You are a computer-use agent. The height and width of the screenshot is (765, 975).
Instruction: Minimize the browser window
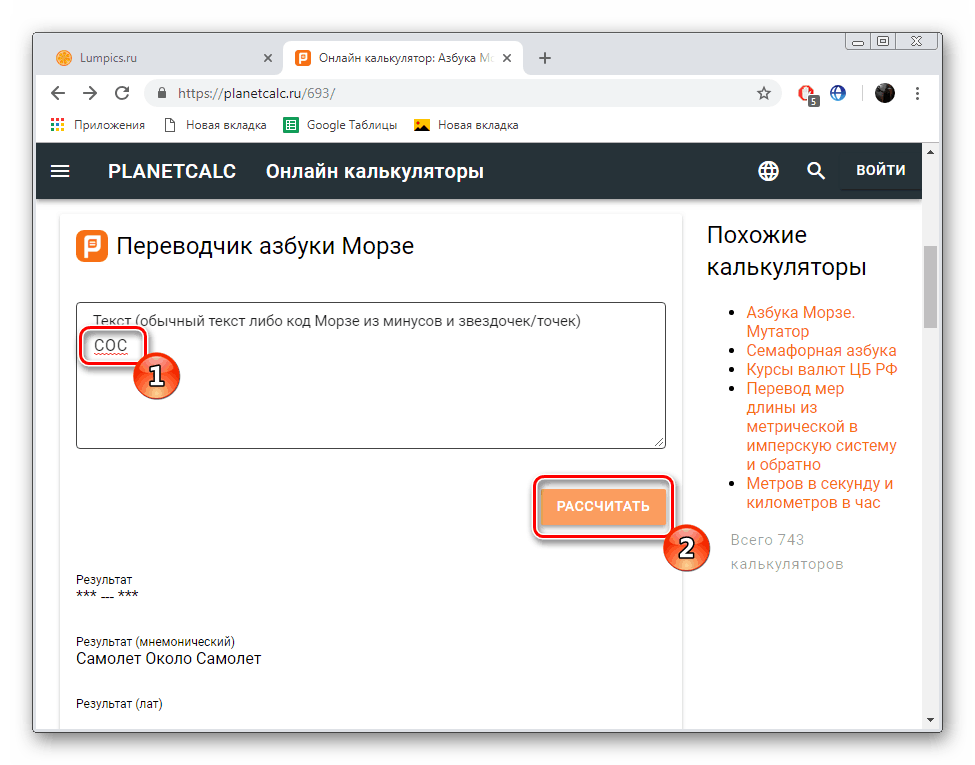[x=858, y=42]
